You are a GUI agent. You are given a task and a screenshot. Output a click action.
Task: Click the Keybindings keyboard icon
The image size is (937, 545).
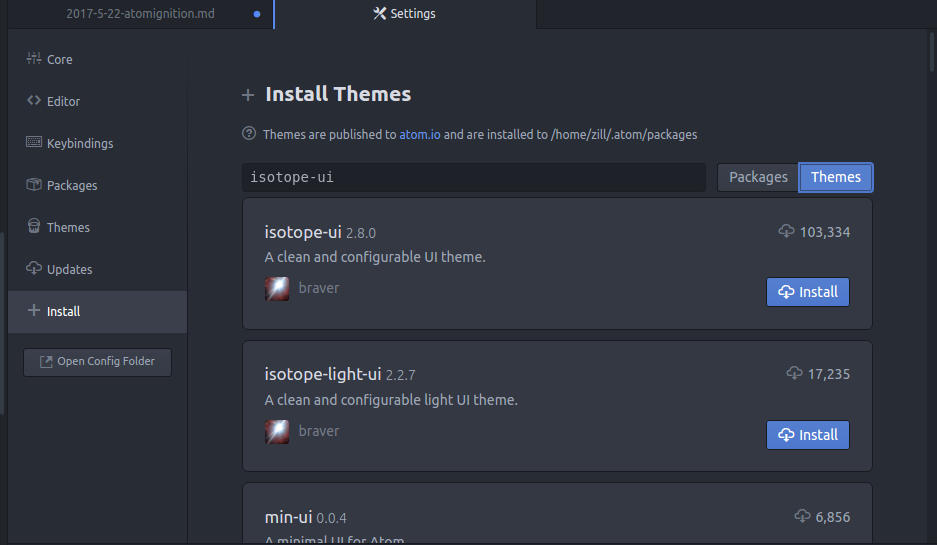point(34,142)
